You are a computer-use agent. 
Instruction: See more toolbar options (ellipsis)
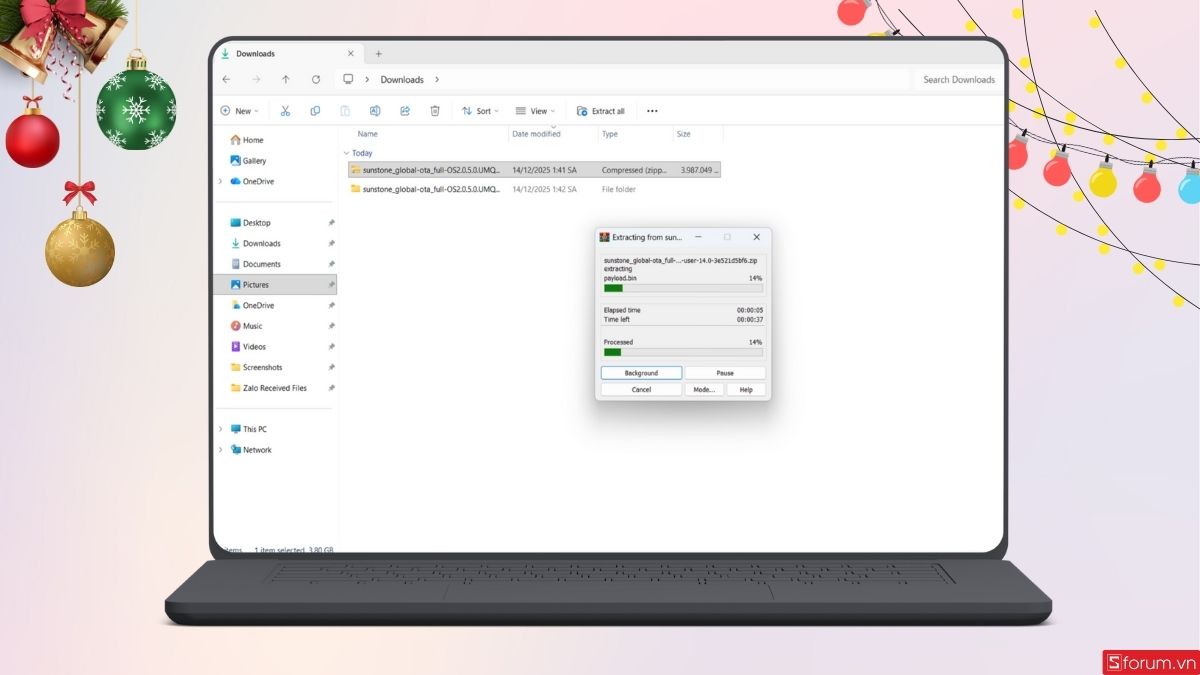coord(652,110)
